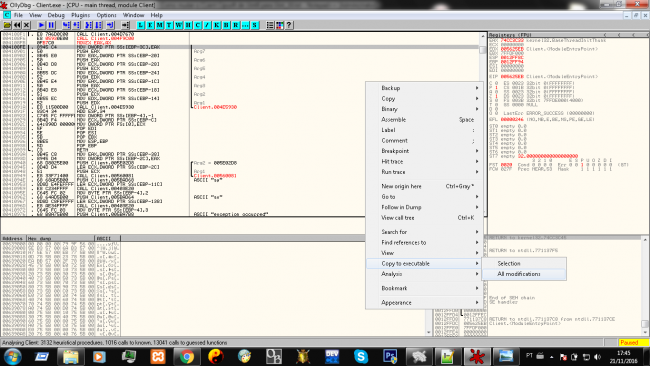
Task: Click the Help question mark icon
Action: [289, 25]
